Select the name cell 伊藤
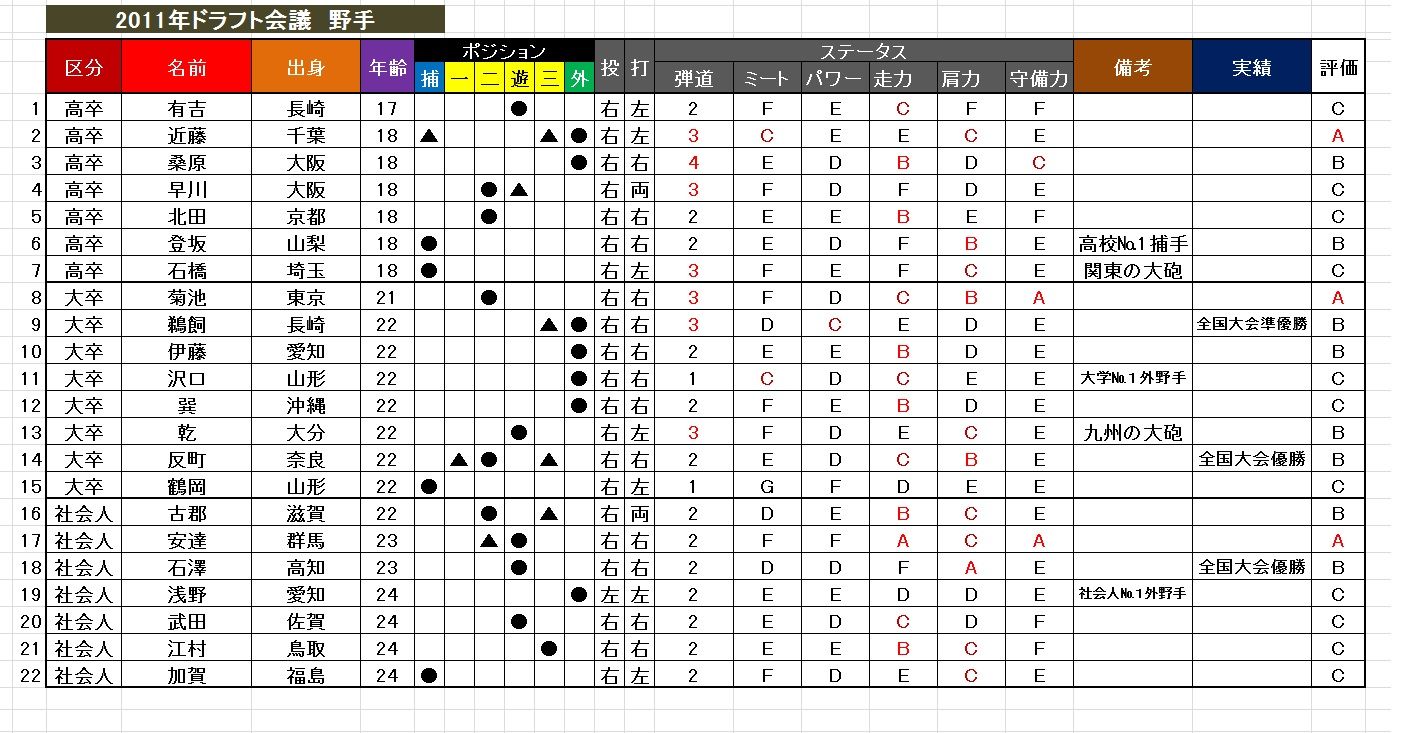This screenshot has height=733, width=1416. point(187,352)
